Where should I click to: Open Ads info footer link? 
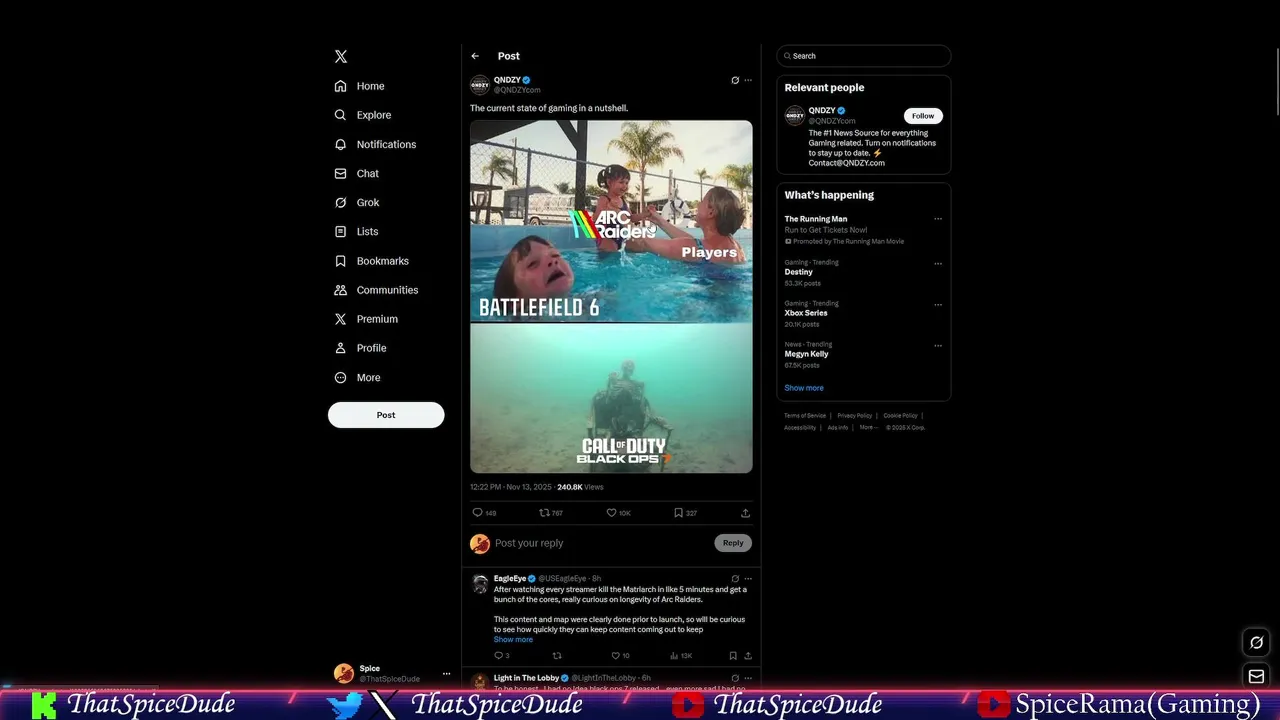pos(838,427)
